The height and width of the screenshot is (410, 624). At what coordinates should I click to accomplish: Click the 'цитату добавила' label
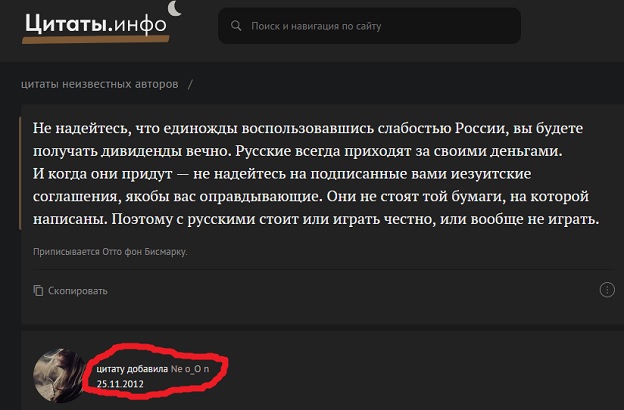[x=132, y=369]
